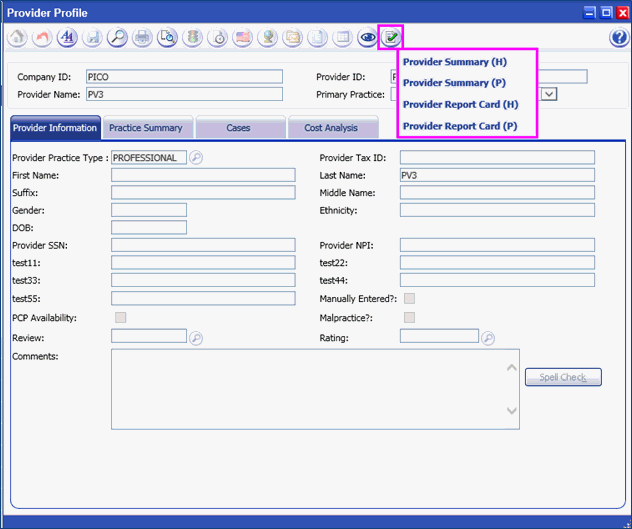This screenshot has height=529, width=632.
Task: Click the printer icon in toolbar
Action: [142, 38]
